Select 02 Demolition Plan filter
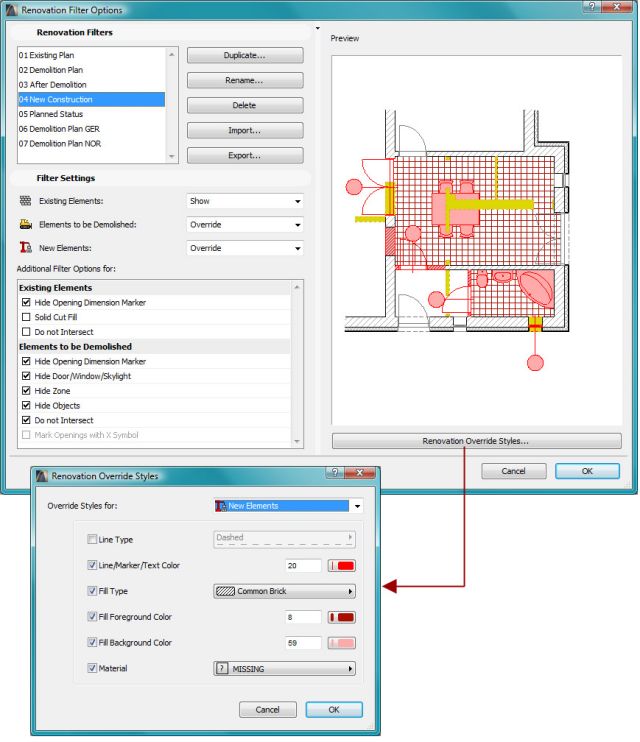This screenshot has height=742, width=640. [x=91, y=70]
